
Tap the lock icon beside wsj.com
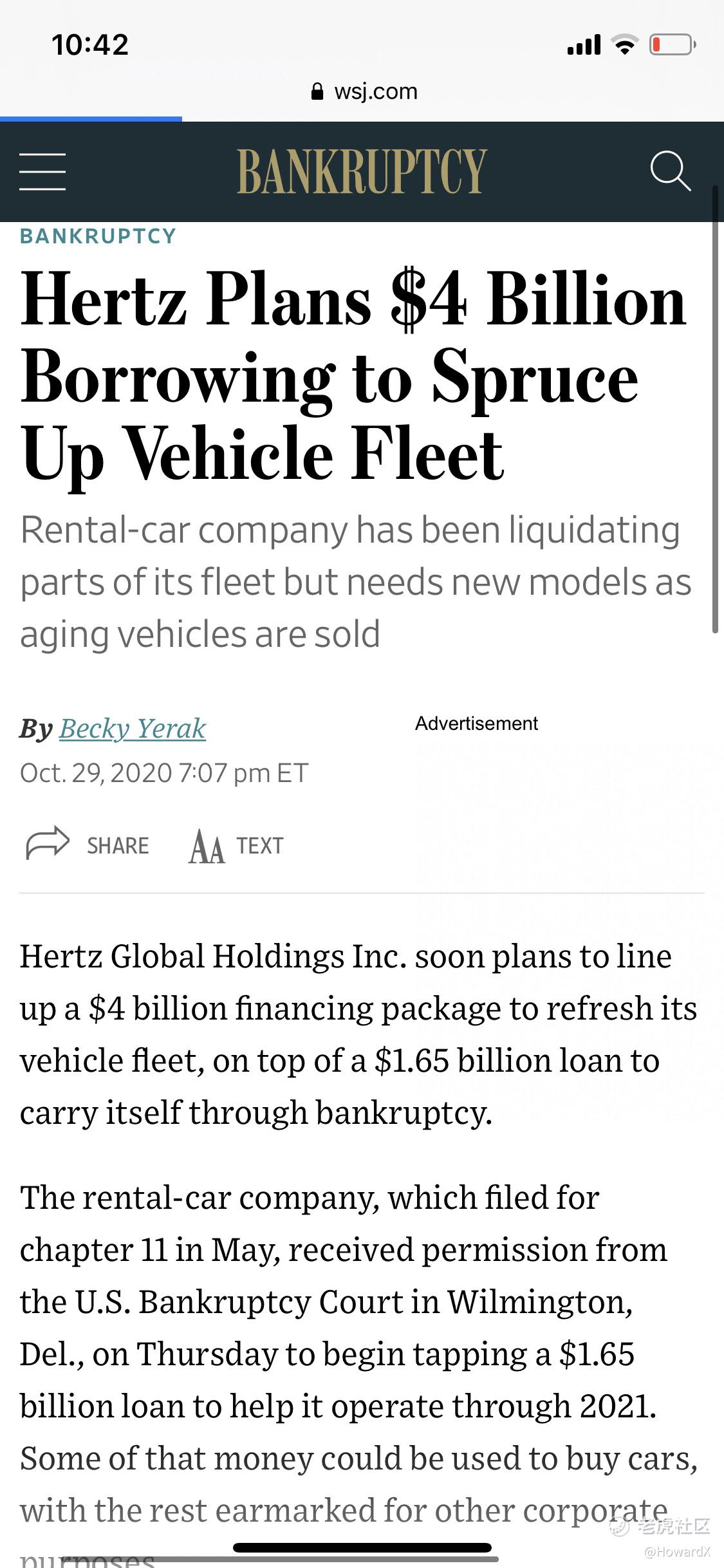click(317, 91)
